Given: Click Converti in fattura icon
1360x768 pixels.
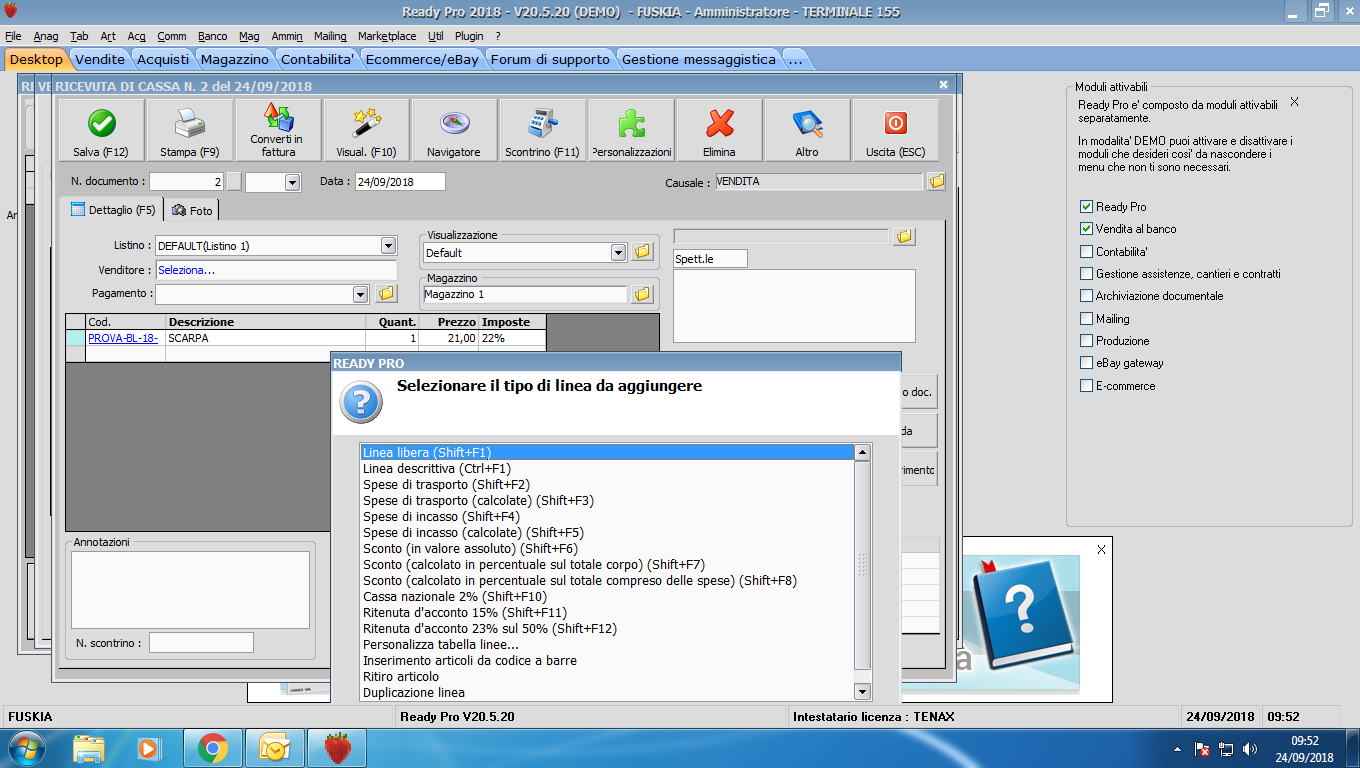Looking at the screenshot, I should (x=278, y=130).
